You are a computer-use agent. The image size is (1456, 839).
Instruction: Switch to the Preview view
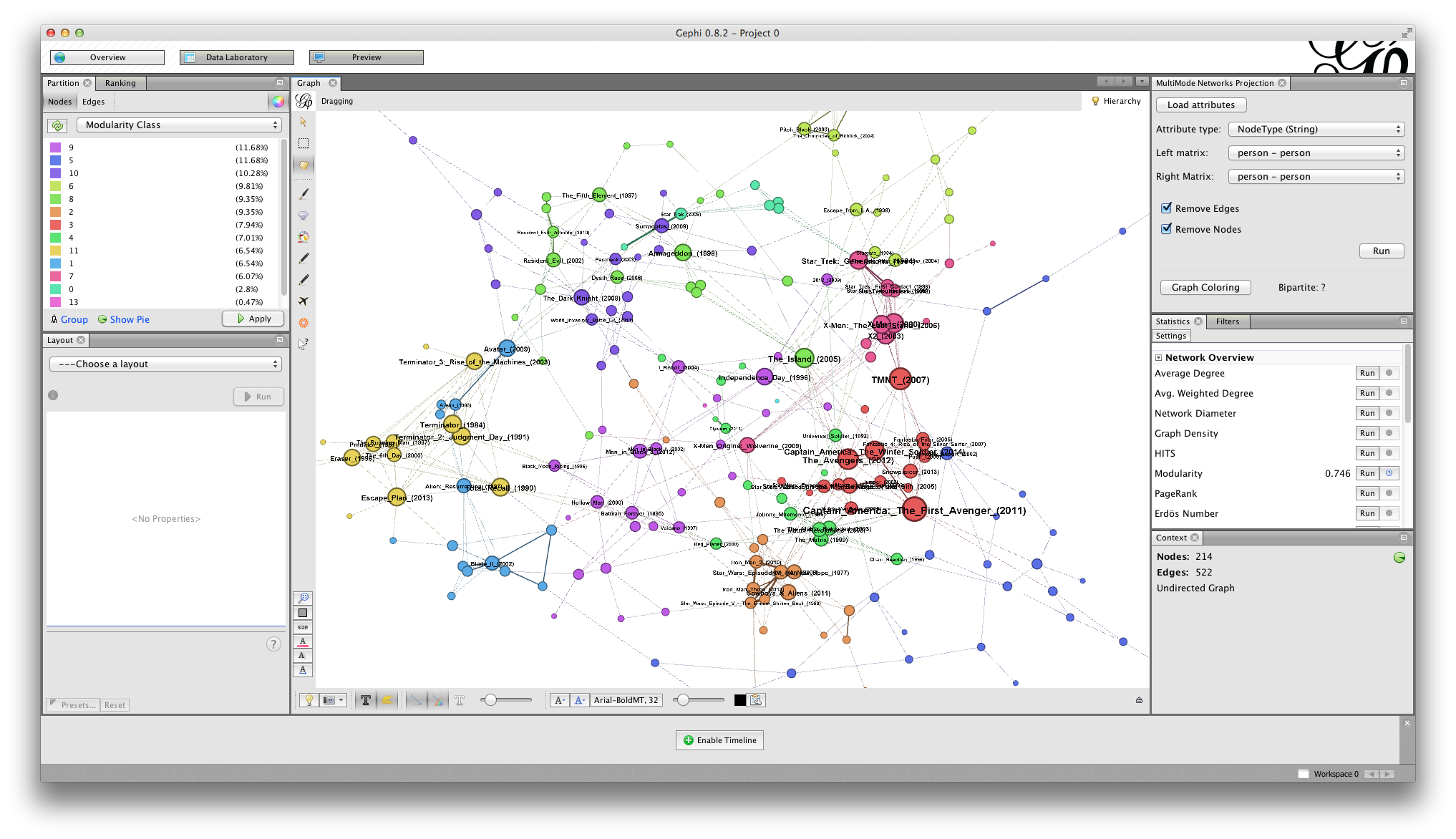[x=367, y=57]
